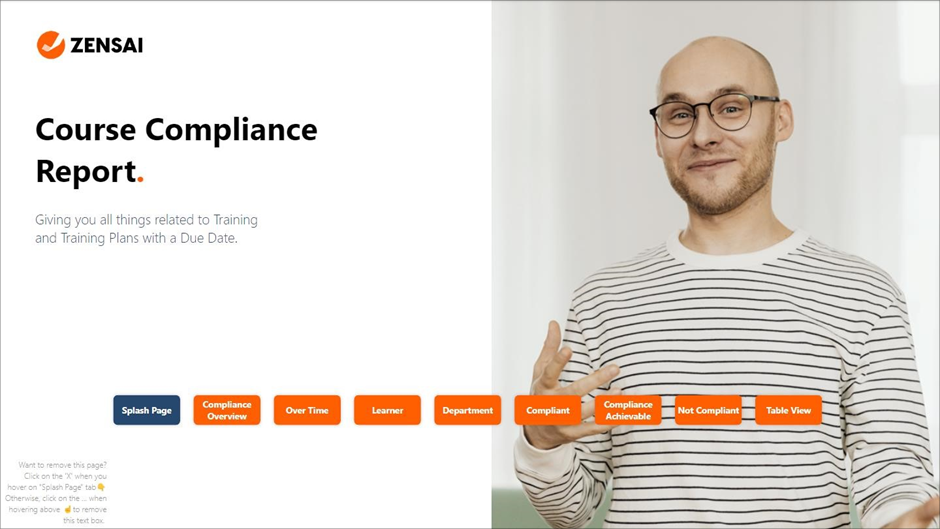Viewport: 940px width, 529px height.
Task: Click the Course Compliance heading line
Action: tap(176, 130)
